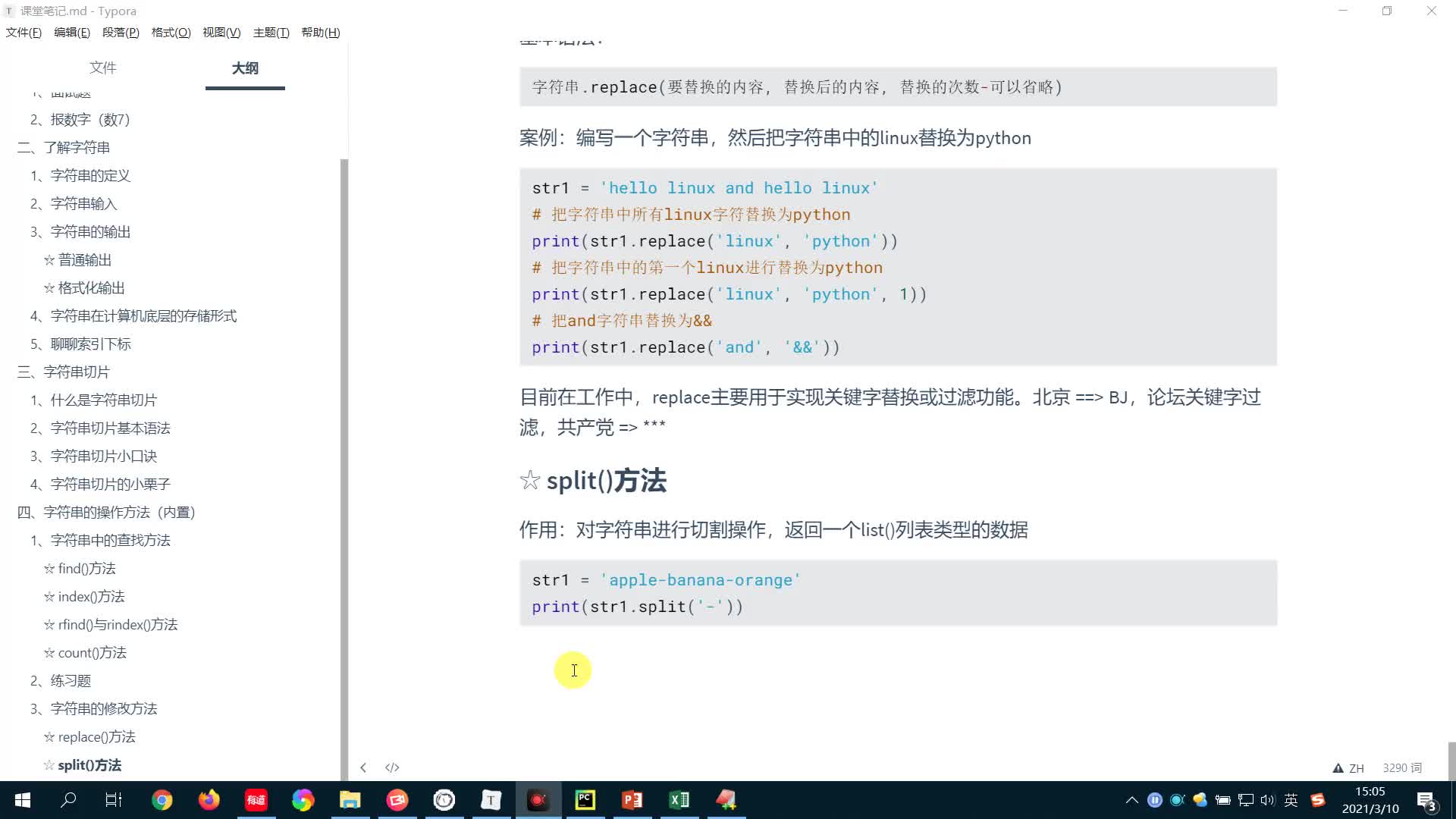Open Sogou input method tray icon
The width and height of the screenshot is (1456, 819).
[x=1318, y=800]
